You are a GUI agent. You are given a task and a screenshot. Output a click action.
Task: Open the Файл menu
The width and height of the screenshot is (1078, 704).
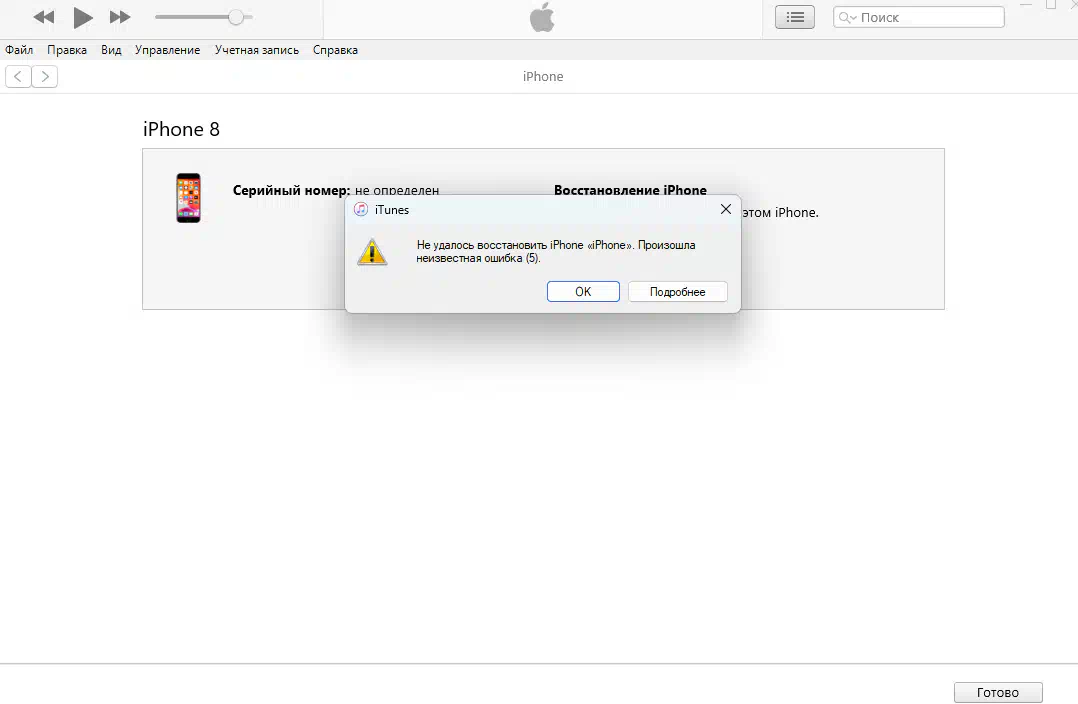click(x=19, y=50)
